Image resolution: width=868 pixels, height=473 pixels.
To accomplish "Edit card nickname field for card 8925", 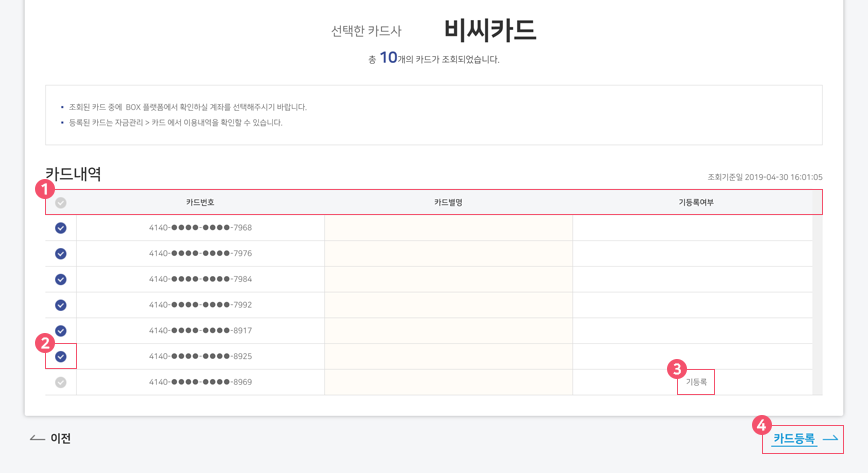I will [x=448, y=357].
